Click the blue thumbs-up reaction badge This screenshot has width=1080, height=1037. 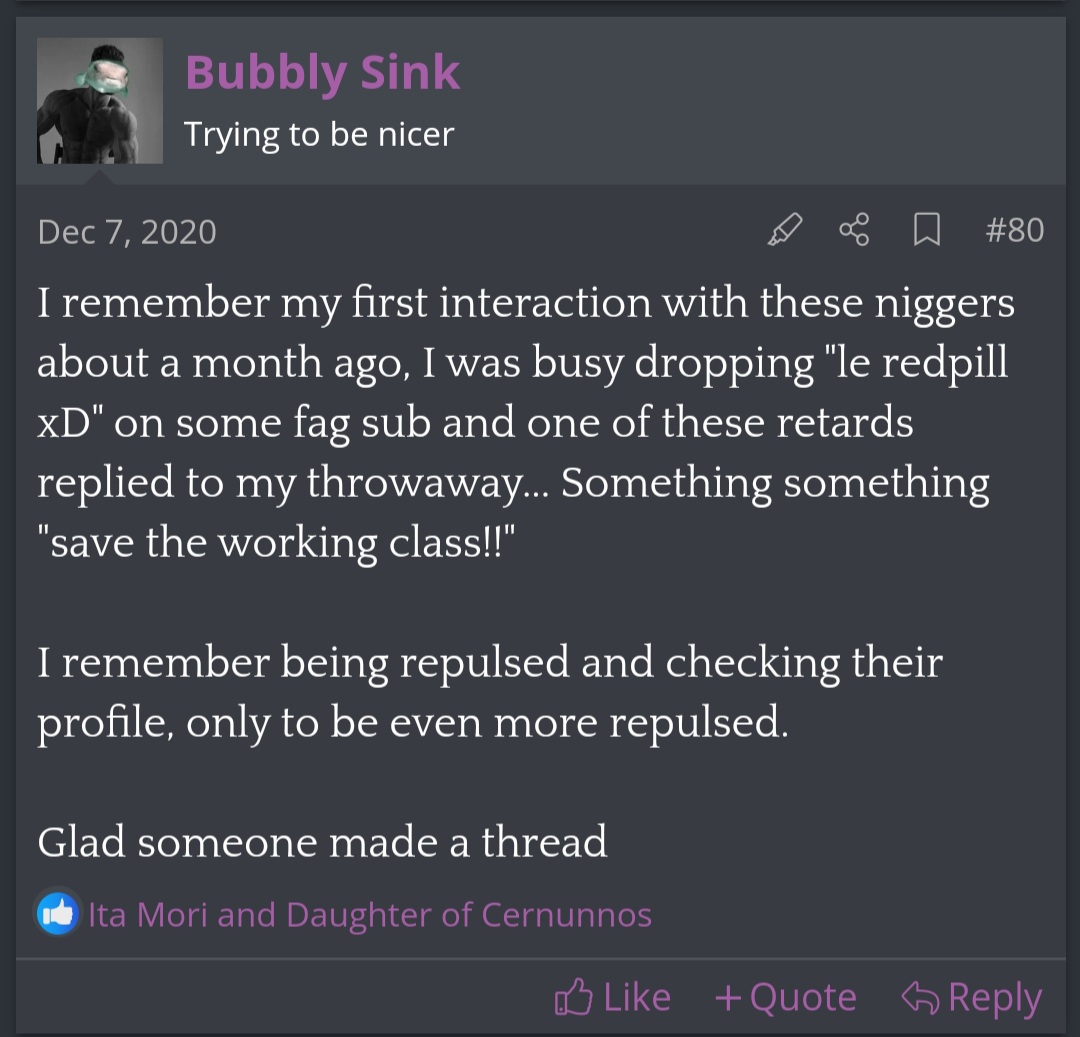58,914
